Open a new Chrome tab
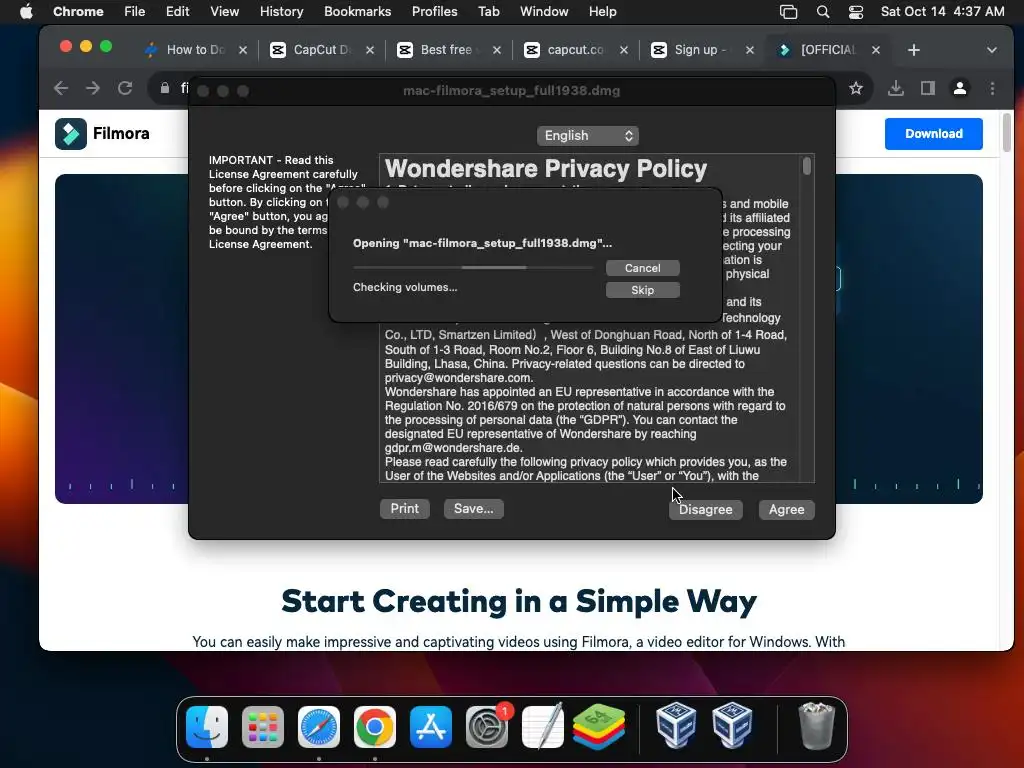This screenshot has width=1024, height=768. tap(914, 50)
